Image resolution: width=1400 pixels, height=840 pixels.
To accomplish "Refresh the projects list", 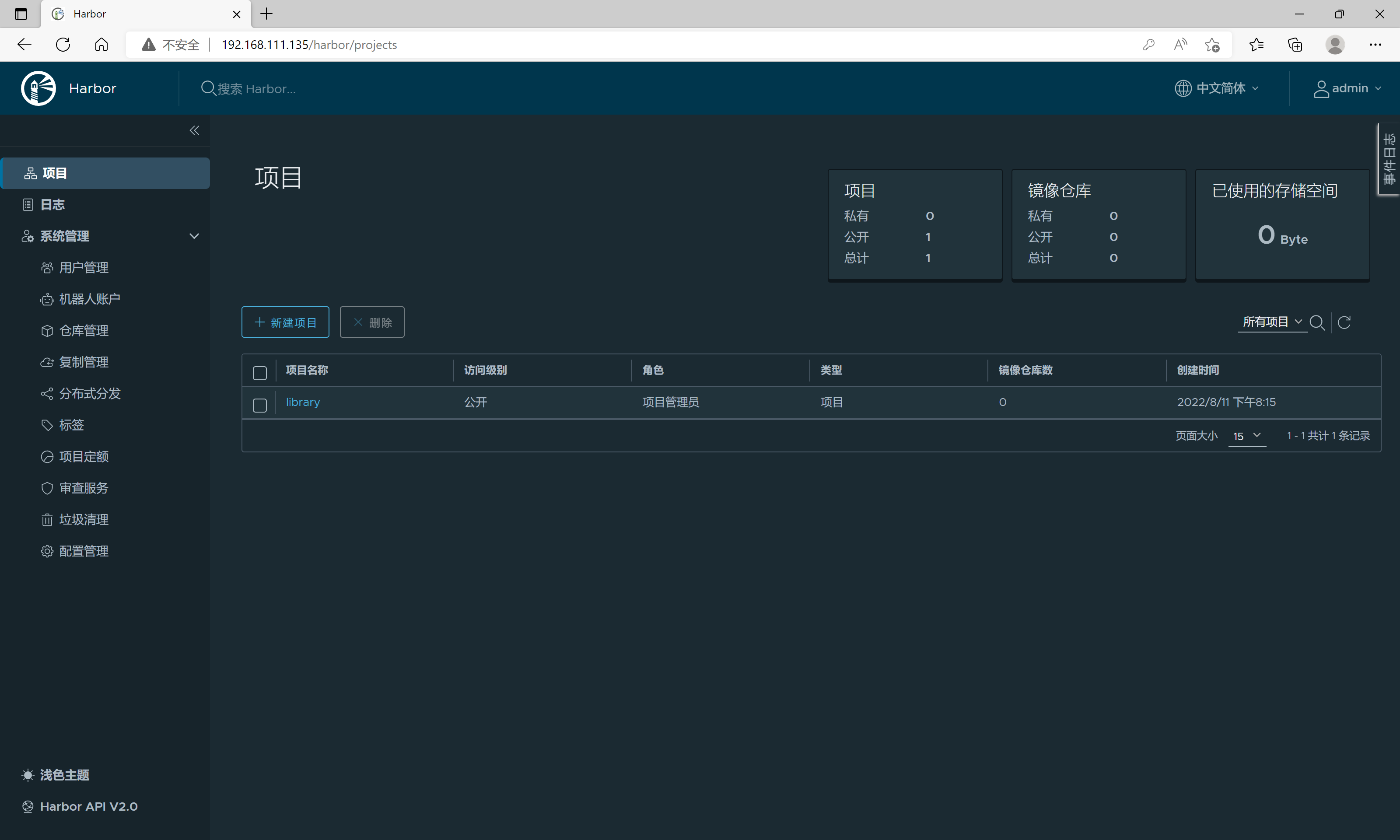I will coord(1344,322).
